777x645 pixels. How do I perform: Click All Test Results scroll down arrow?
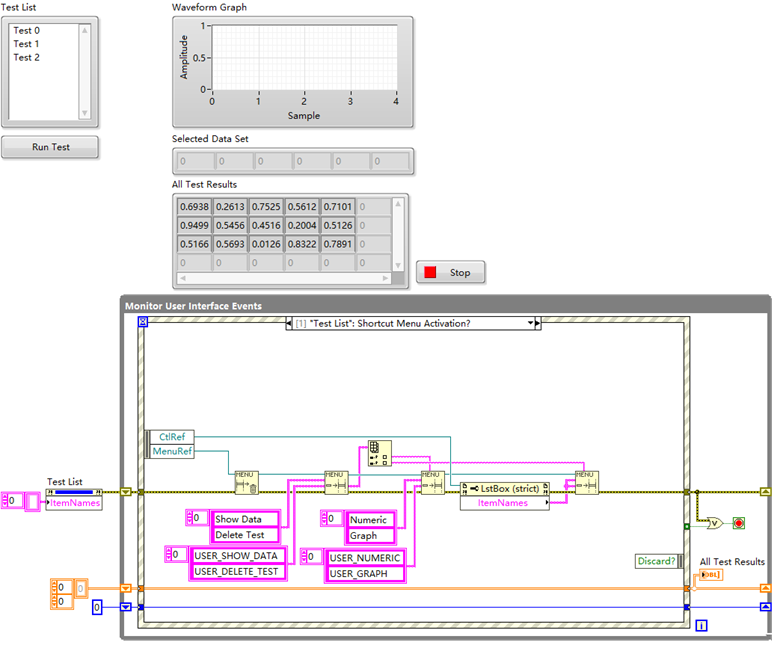(398, 266)
